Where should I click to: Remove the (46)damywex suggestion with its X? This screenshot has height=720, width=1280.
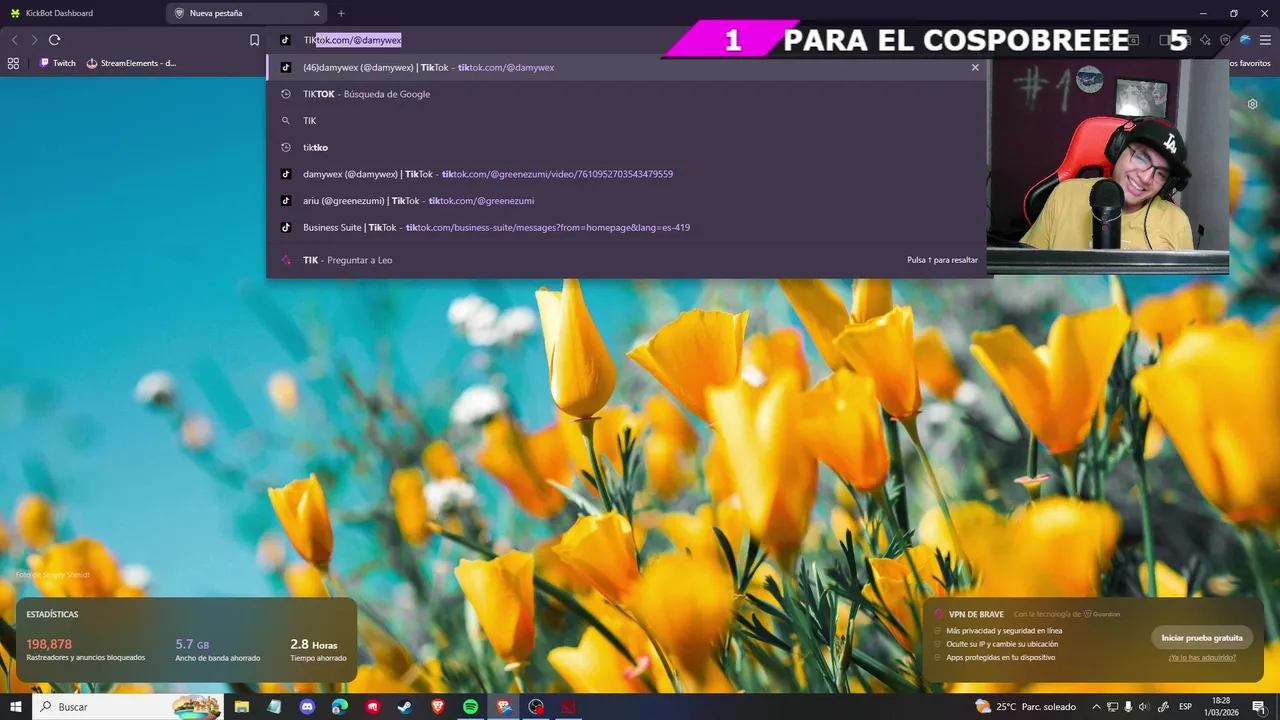(975, 67)
